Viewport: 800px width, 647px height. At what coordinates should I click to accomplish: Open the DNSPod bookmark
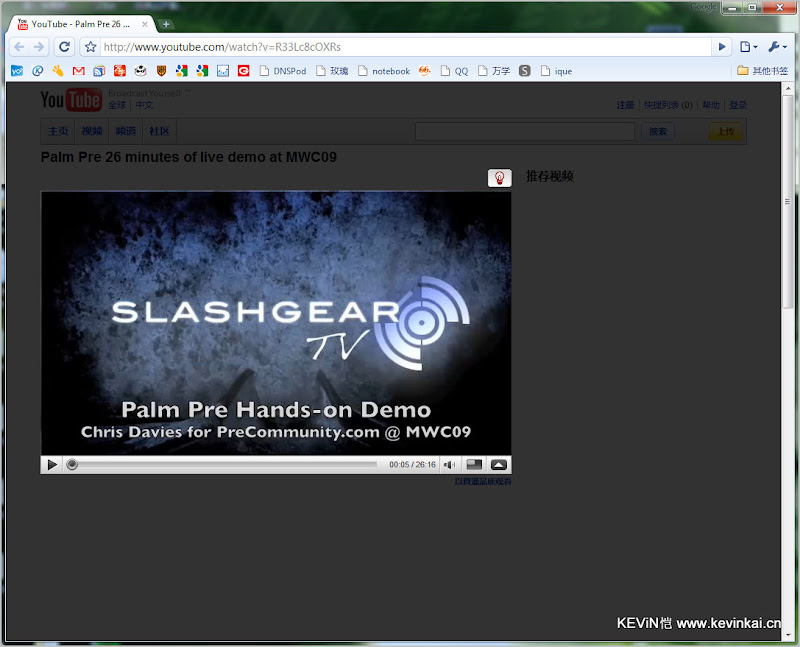(283, 71)
